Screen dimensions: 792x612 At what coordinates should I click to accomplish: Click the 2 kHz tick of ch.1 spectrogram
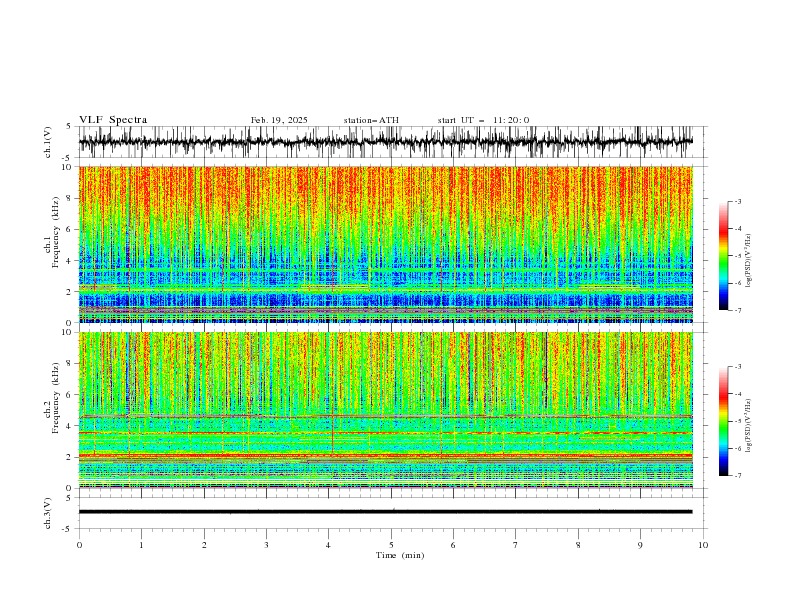(x=70, y=292)
